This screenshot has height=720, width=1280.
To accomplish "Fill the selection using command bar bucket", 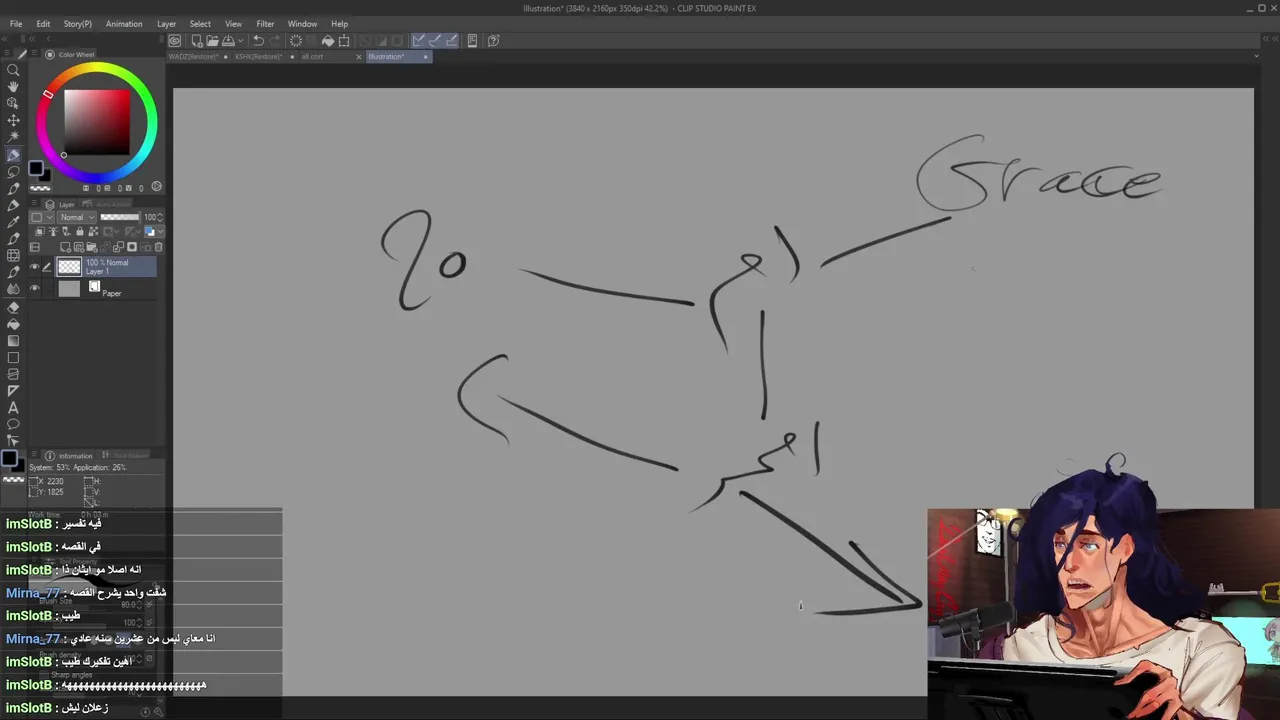I will tap(328, 41).
